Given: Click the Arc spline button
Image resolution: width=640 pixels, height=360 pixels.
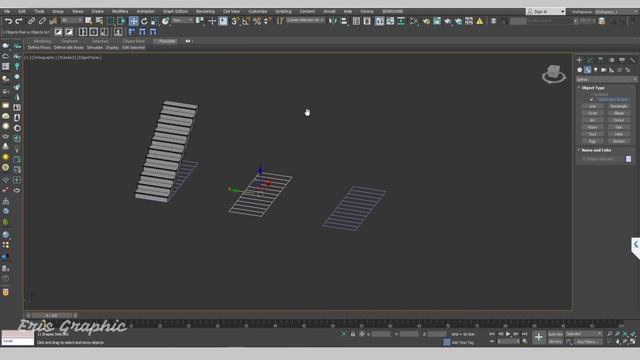Looking at the screenshot, I should tap(593, 120).
